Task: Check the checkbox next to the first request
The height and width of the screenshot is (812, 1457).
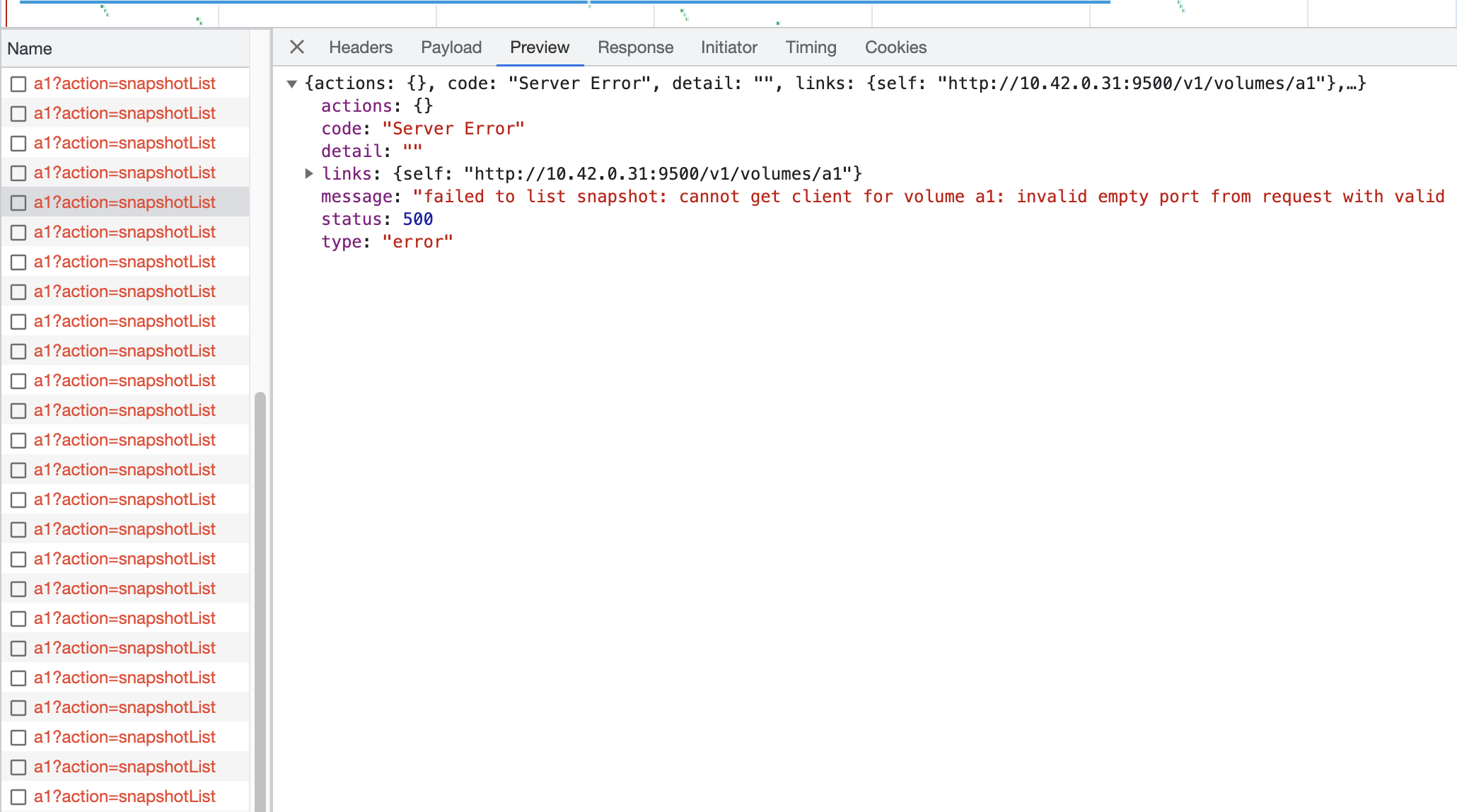Action: [x=18, y=83]
